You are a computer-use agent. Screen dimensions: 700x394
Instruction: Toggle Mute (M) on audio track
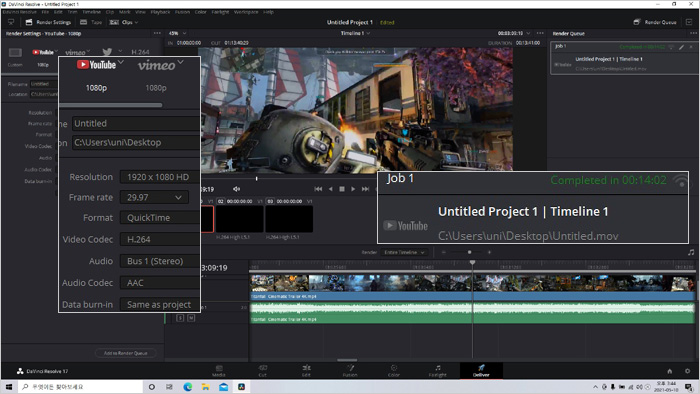pos(191,318)
